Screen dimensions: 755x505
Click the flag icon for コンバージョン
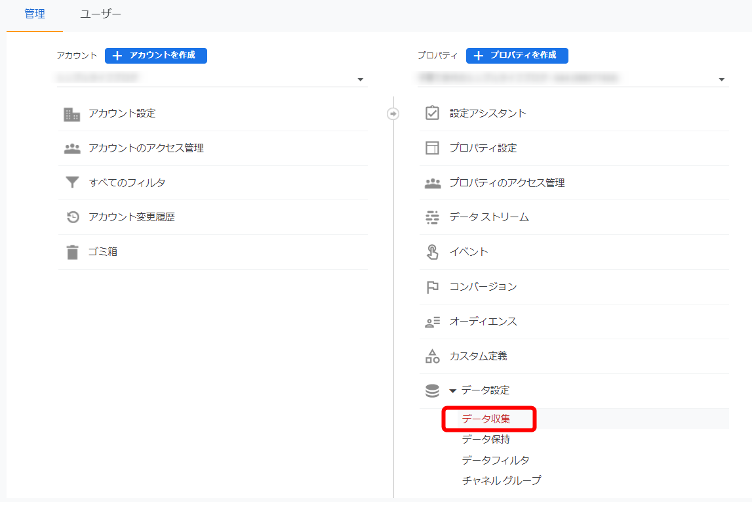pos(432,287)
